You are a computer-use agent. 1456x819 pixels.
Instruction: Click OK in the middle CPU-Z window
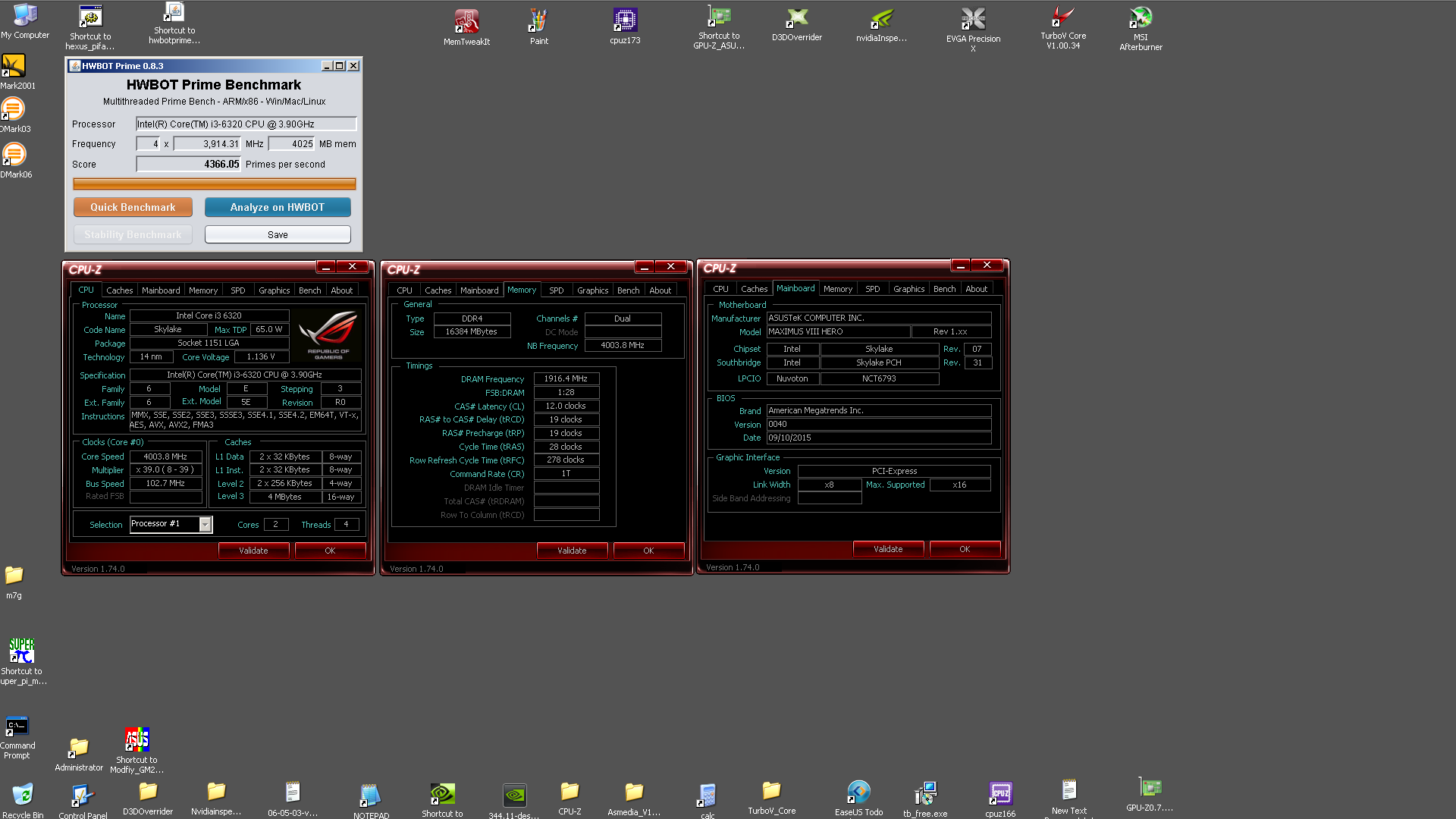click(x=648, y=551)
